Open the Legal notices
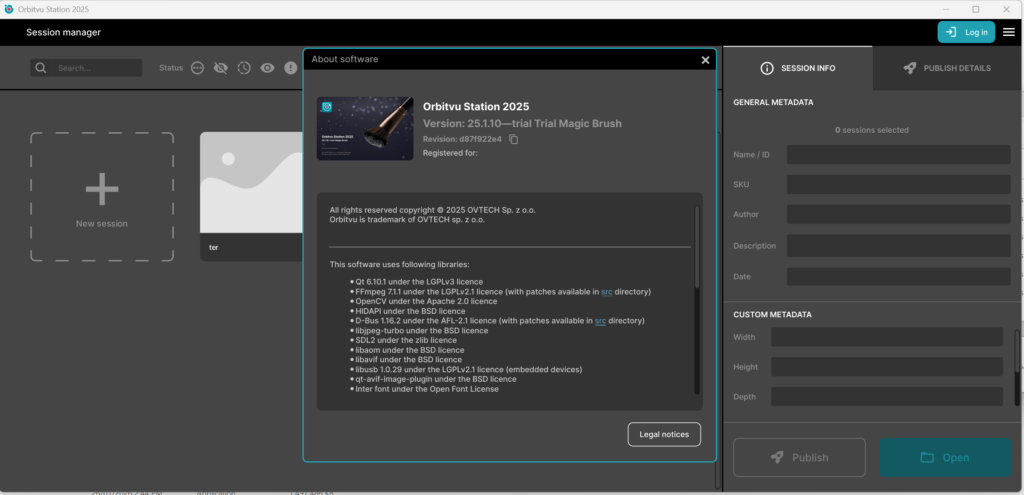Image resolution: width=1024 pixels, height=495 pixels. pos(664,434)
